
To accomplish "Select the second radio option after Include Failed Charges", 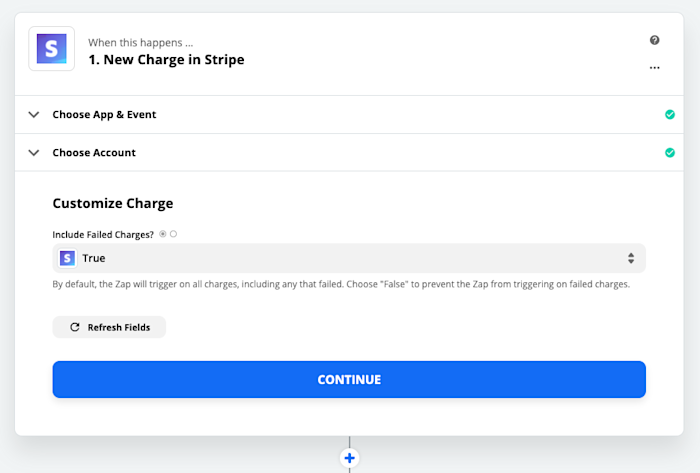I will pyautogui.click(x=173, y=234).
